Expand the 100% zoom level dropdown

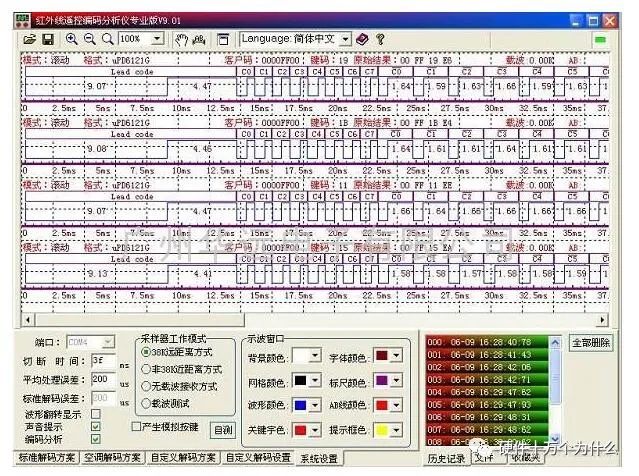[157, 39]
